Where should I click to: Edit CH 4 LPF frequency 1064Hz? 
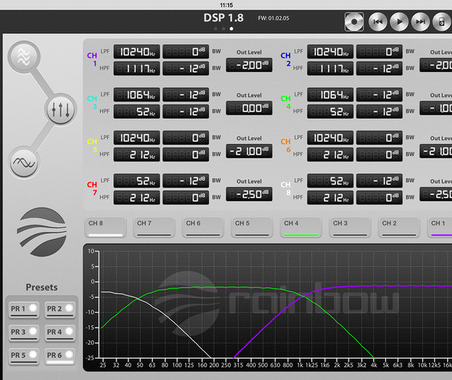(330, 95)
